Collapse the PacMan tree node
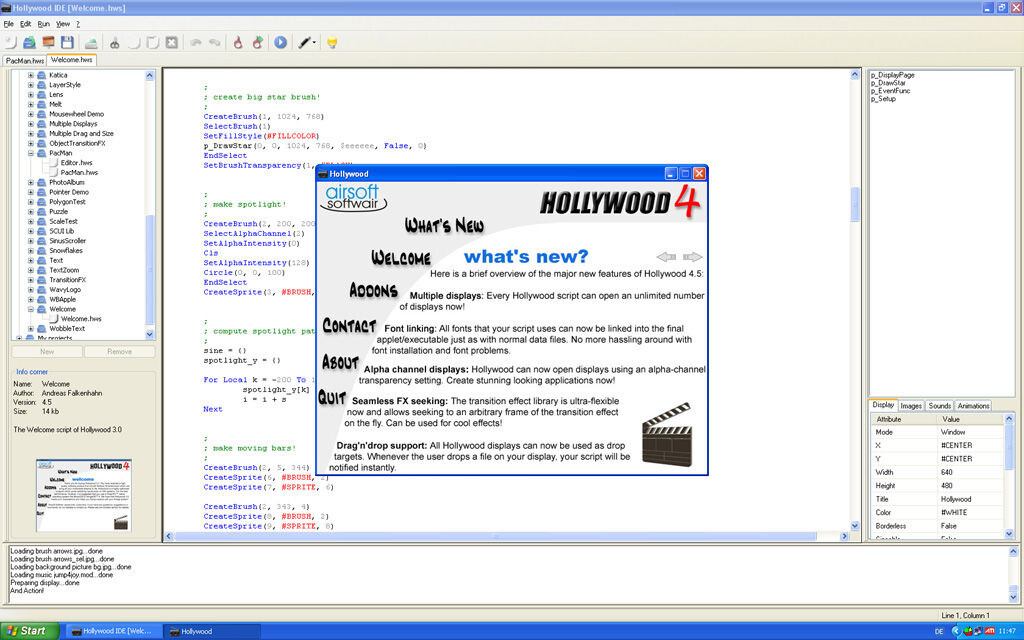The width and height of the screenshot is (1024, 640). [x=31, y=153]
